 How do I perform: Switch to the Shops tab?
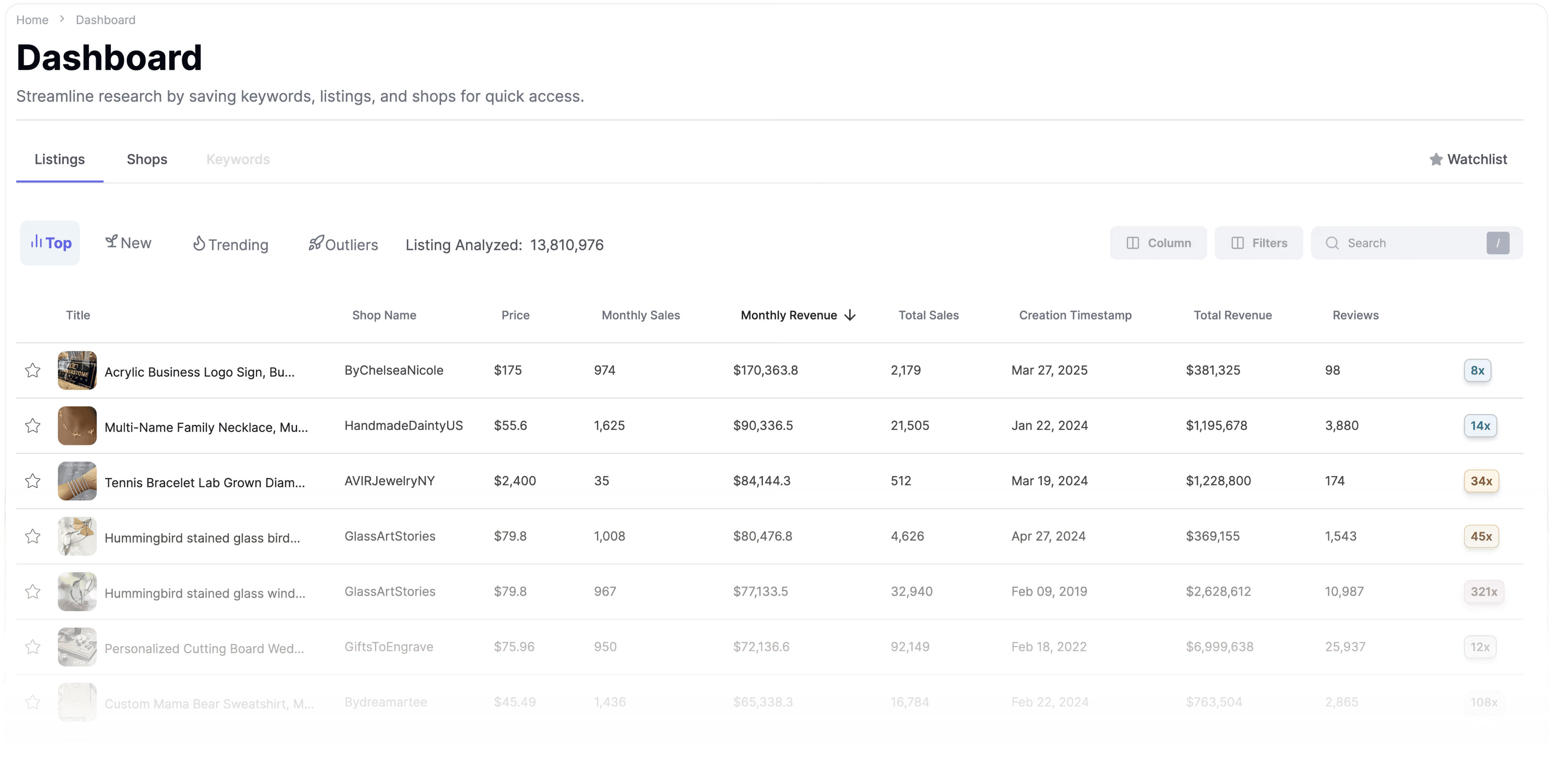point(146,159)
